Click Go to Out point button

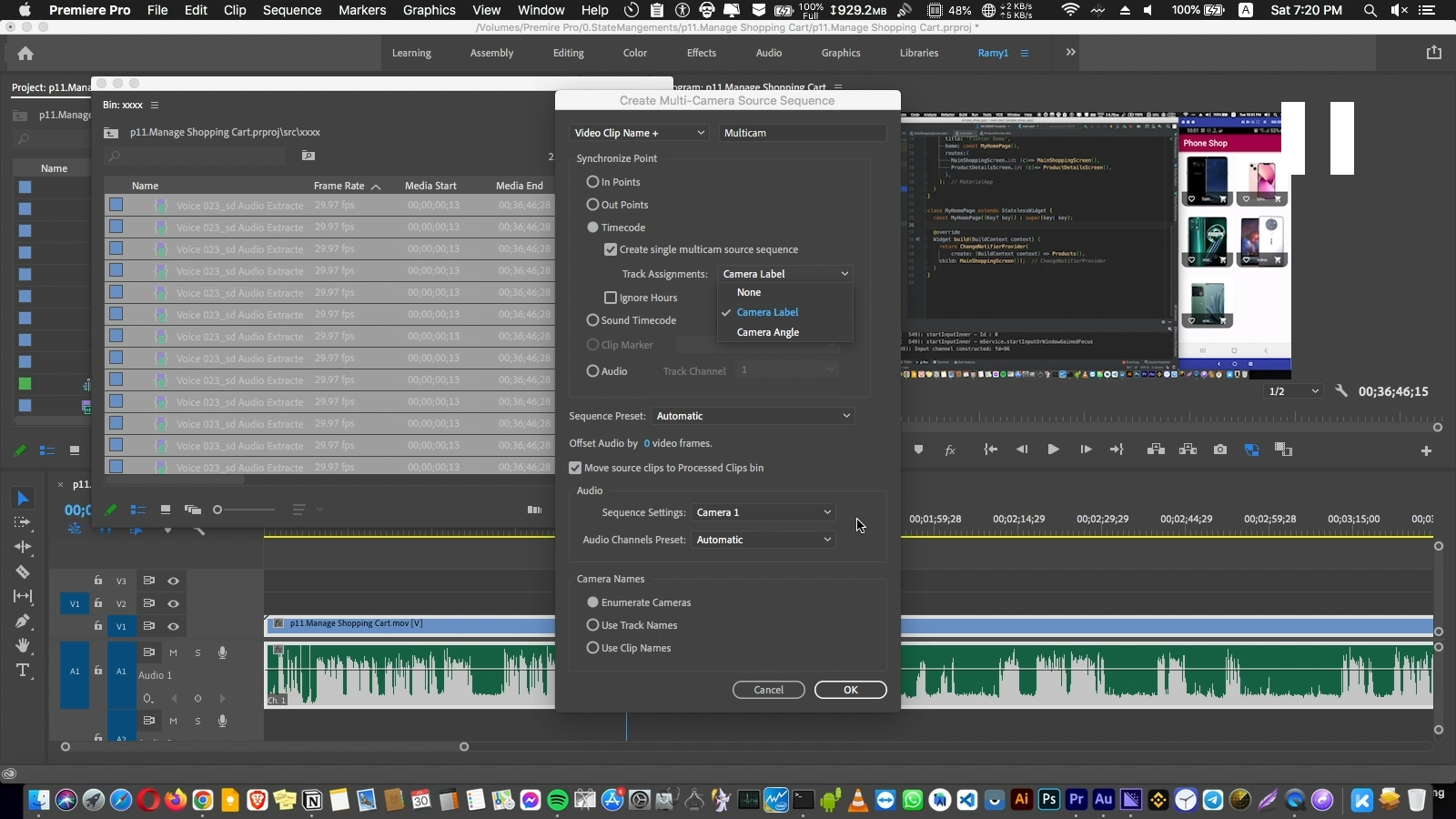1117,450
